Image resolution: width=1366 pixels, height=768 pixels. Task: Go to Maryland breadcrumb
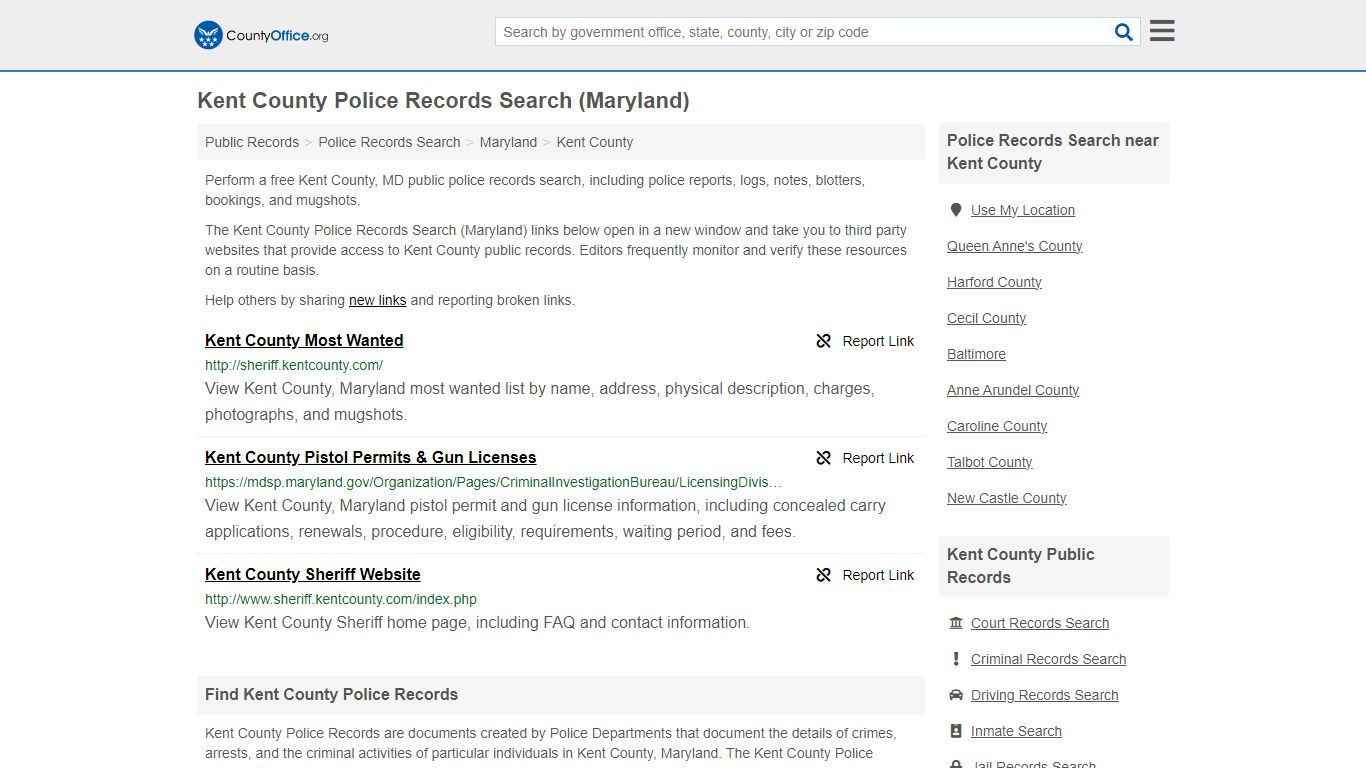(x=508, y=142)
